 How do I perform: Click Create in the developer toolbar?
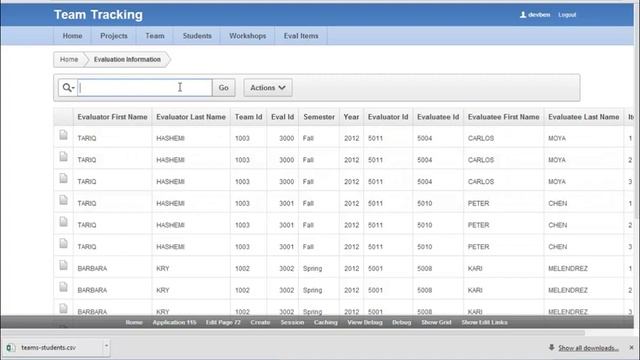coord(260,322)
